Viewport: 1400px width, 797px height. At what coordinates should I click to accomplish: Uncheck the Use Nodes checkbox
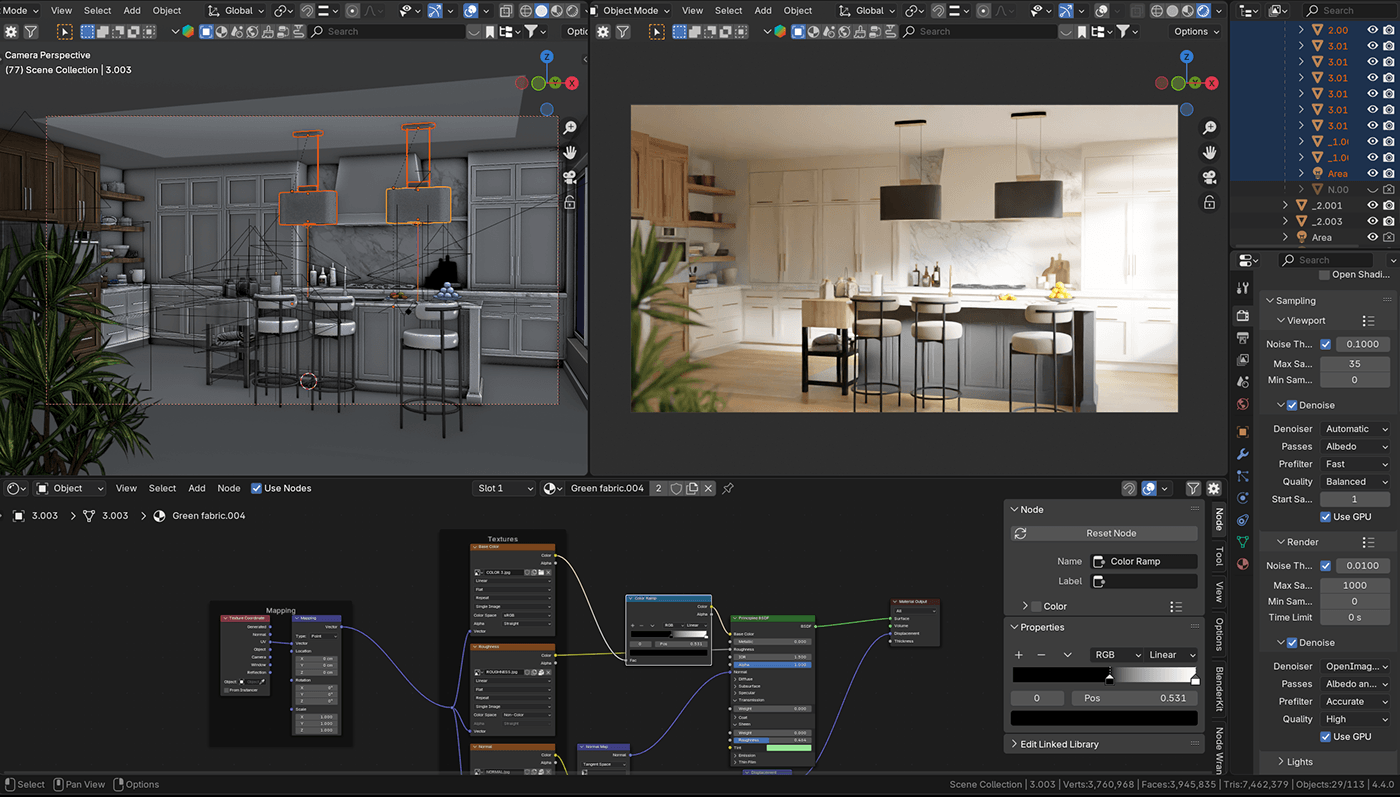(x=257, y=488)
